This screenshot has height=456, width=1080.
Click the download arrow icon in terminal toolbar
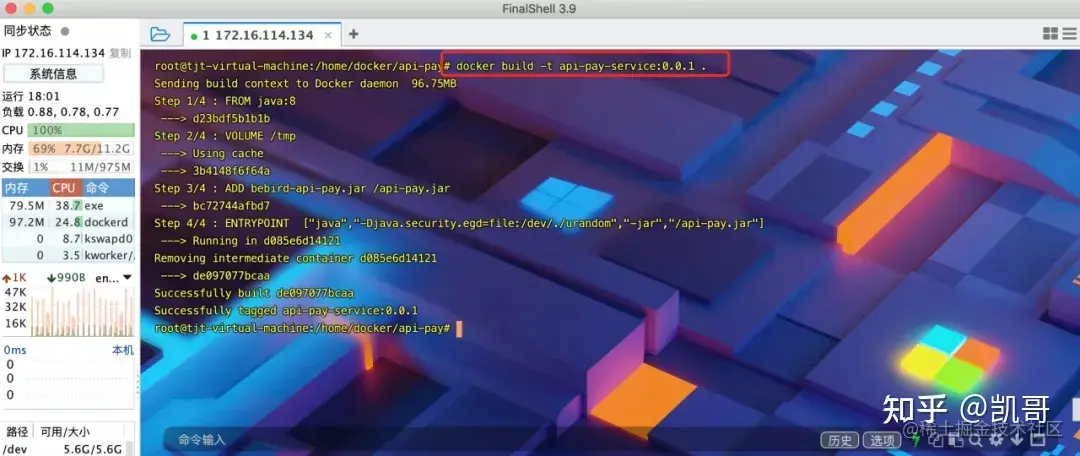click(1017, 439)
